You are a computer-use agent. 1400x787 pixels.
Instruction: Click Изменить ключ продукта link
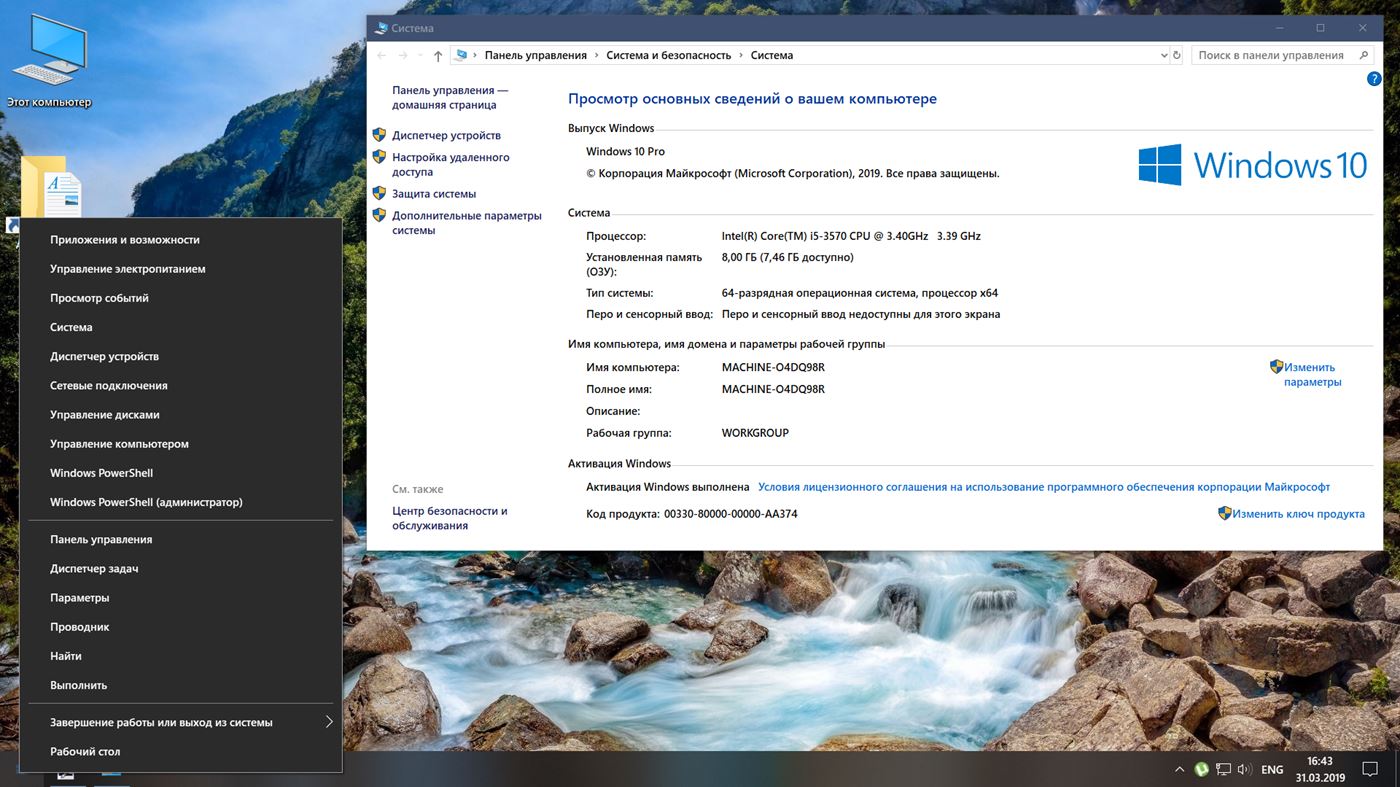(1298, 514)
